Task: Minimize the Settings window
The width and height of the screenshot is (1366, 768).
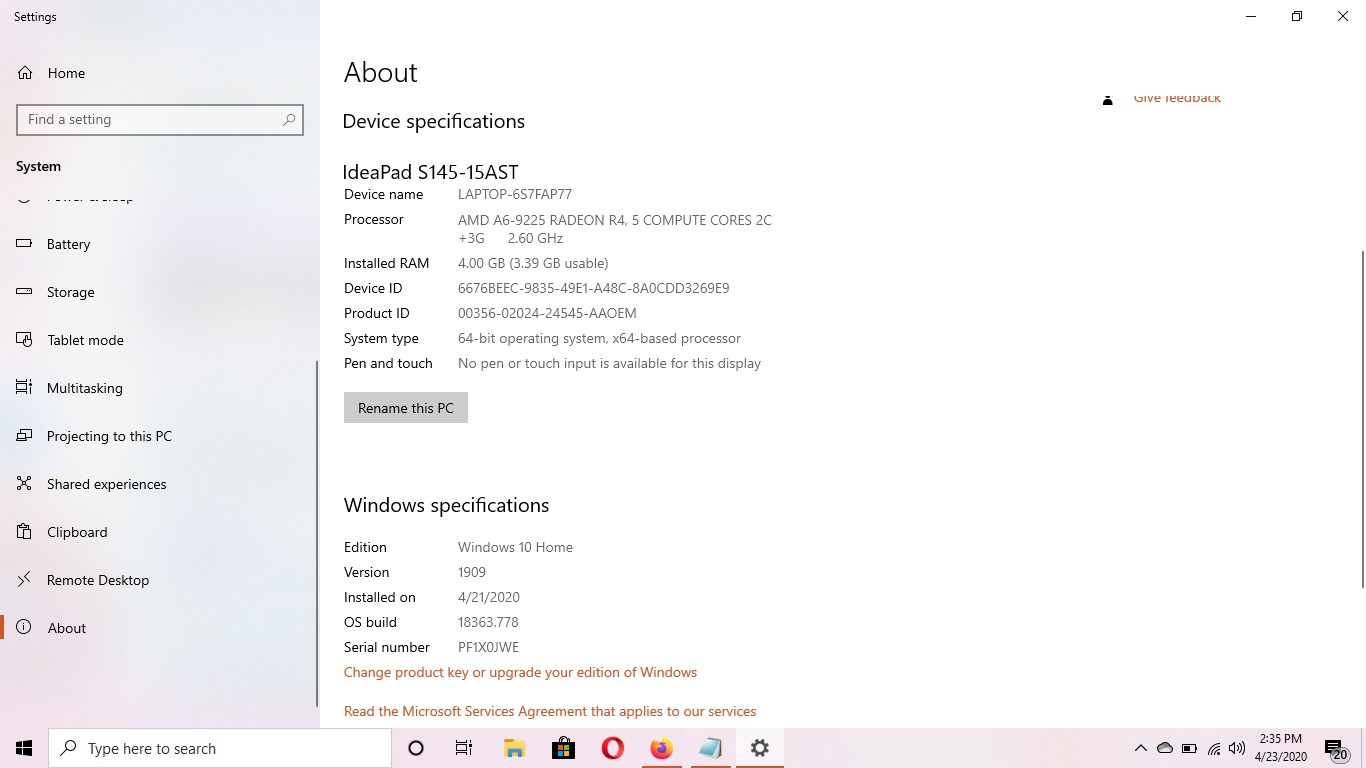Action: tap(1251, 16)
